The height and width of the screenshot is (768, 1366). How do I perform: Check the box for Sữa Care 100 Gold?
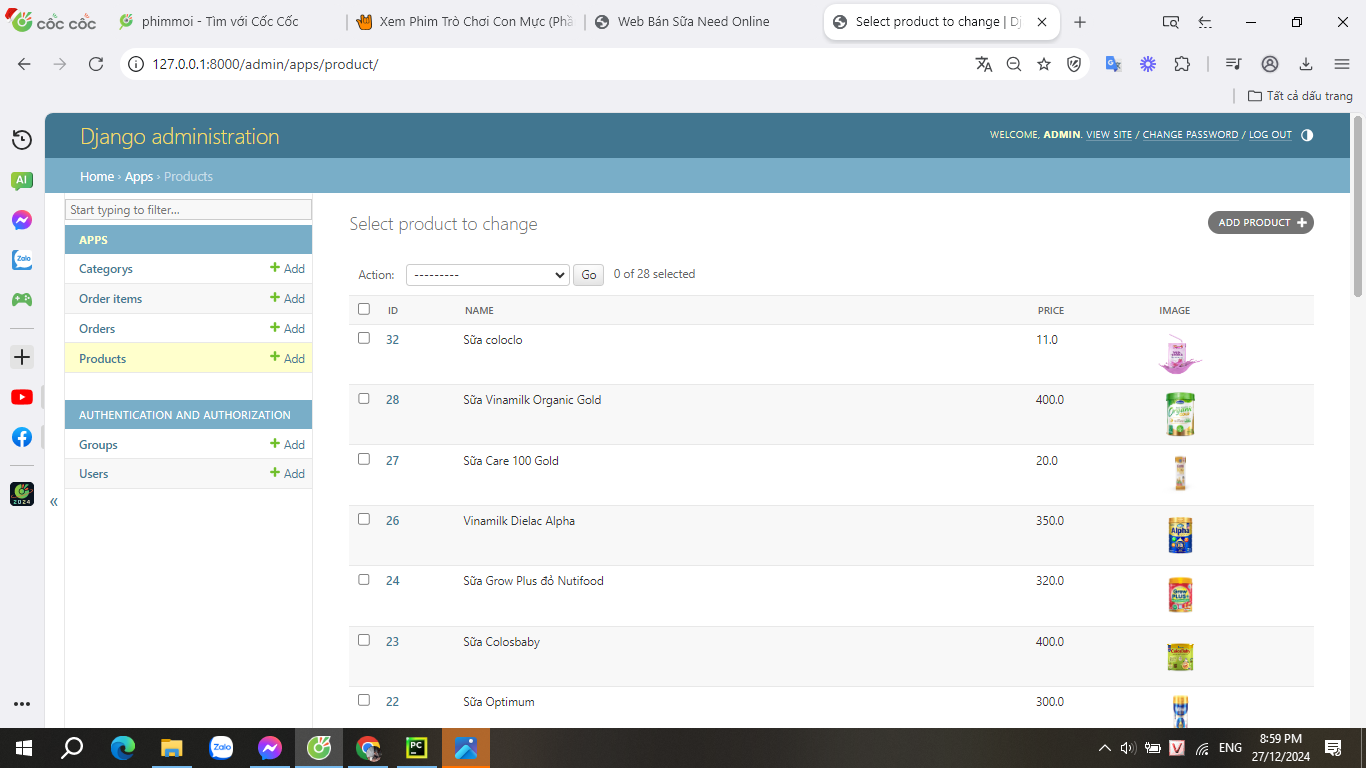pyautogui.click(x=364, y=459)
